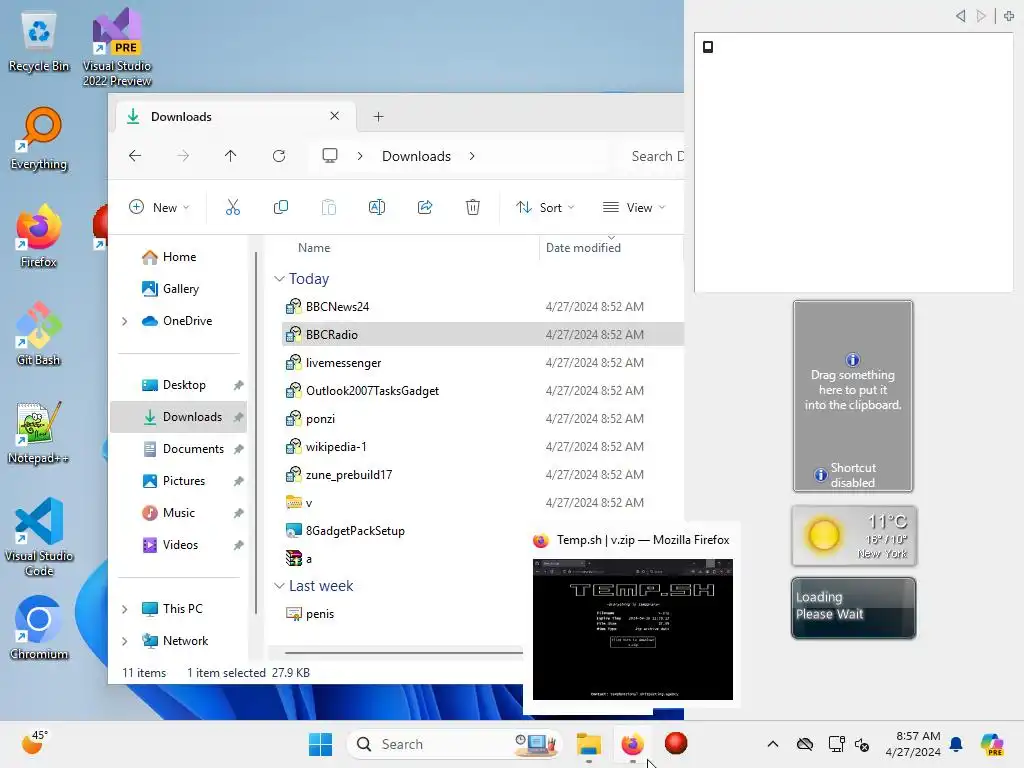Click the taskbar Search box
Image resolution: width=1024 pixels, height=768 pixels.
point(454,744)
